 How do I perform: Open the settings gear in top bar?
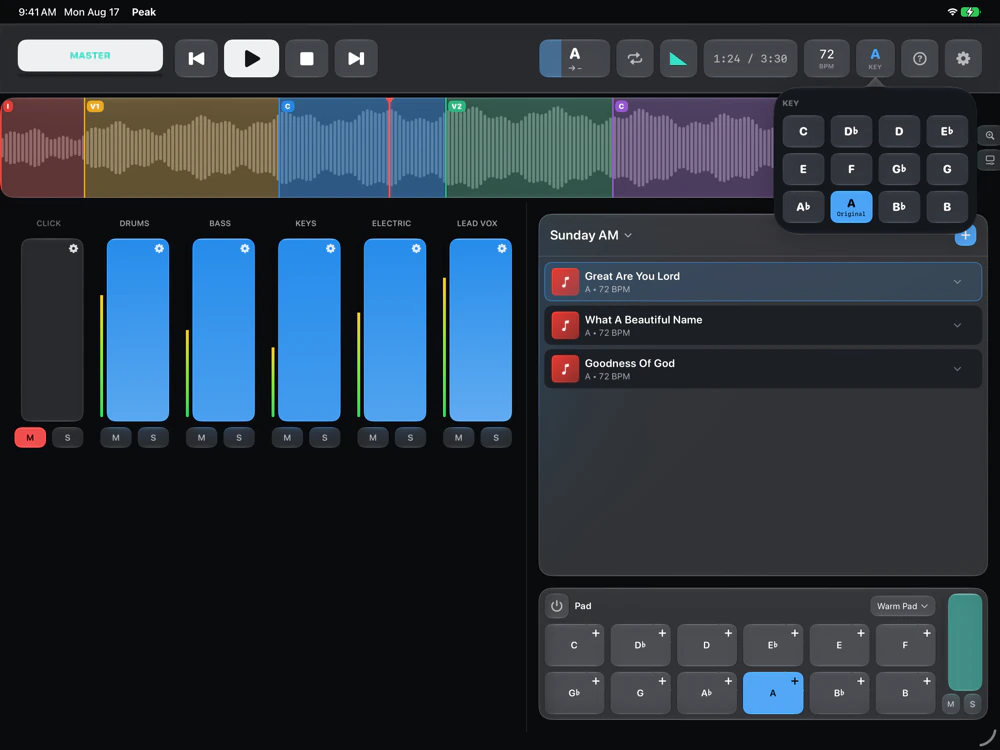point(963,59)
